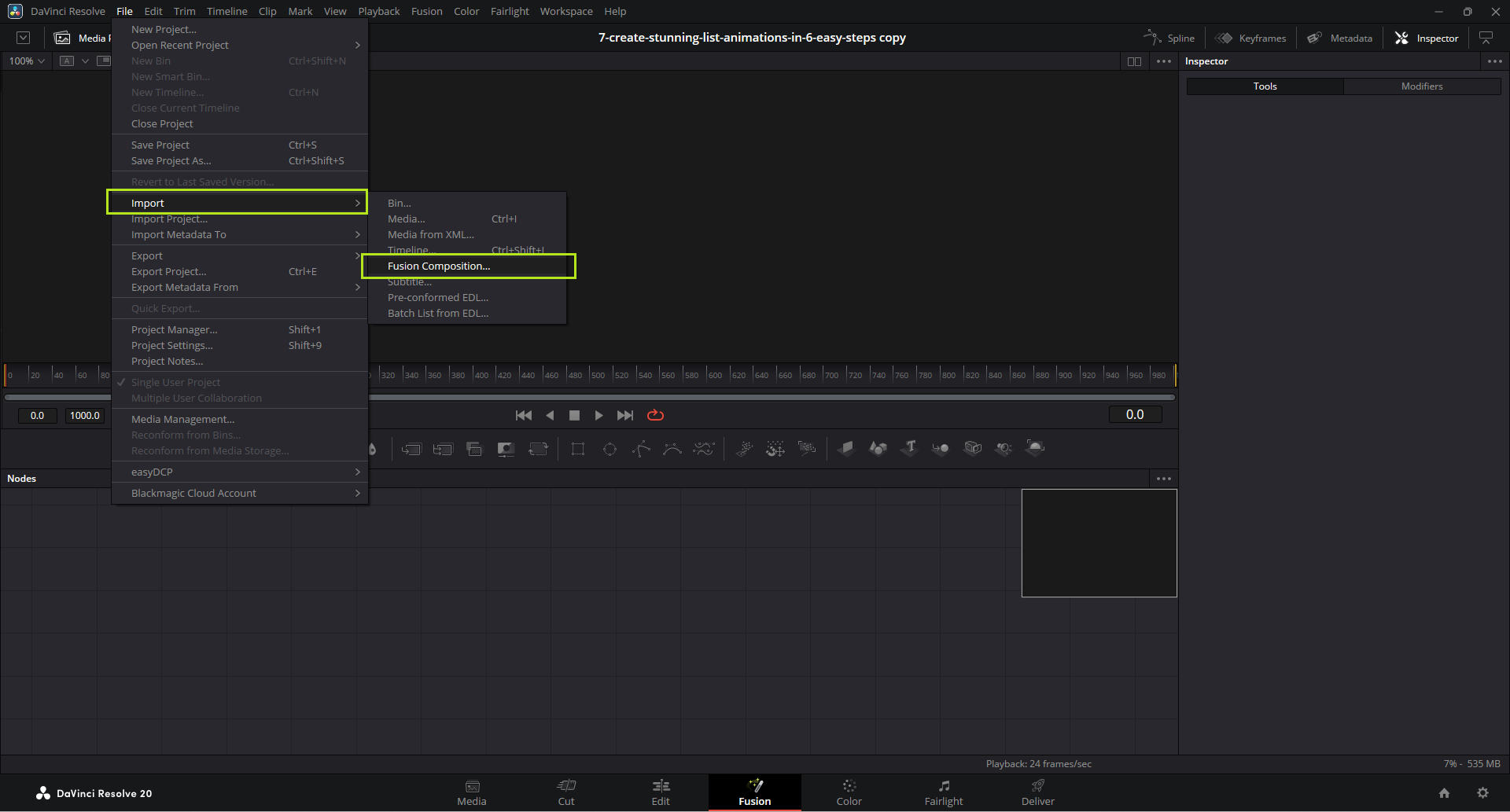1510x812 pixels.
Task: Toggle the Keyframes panel button
Action: 1250,38
